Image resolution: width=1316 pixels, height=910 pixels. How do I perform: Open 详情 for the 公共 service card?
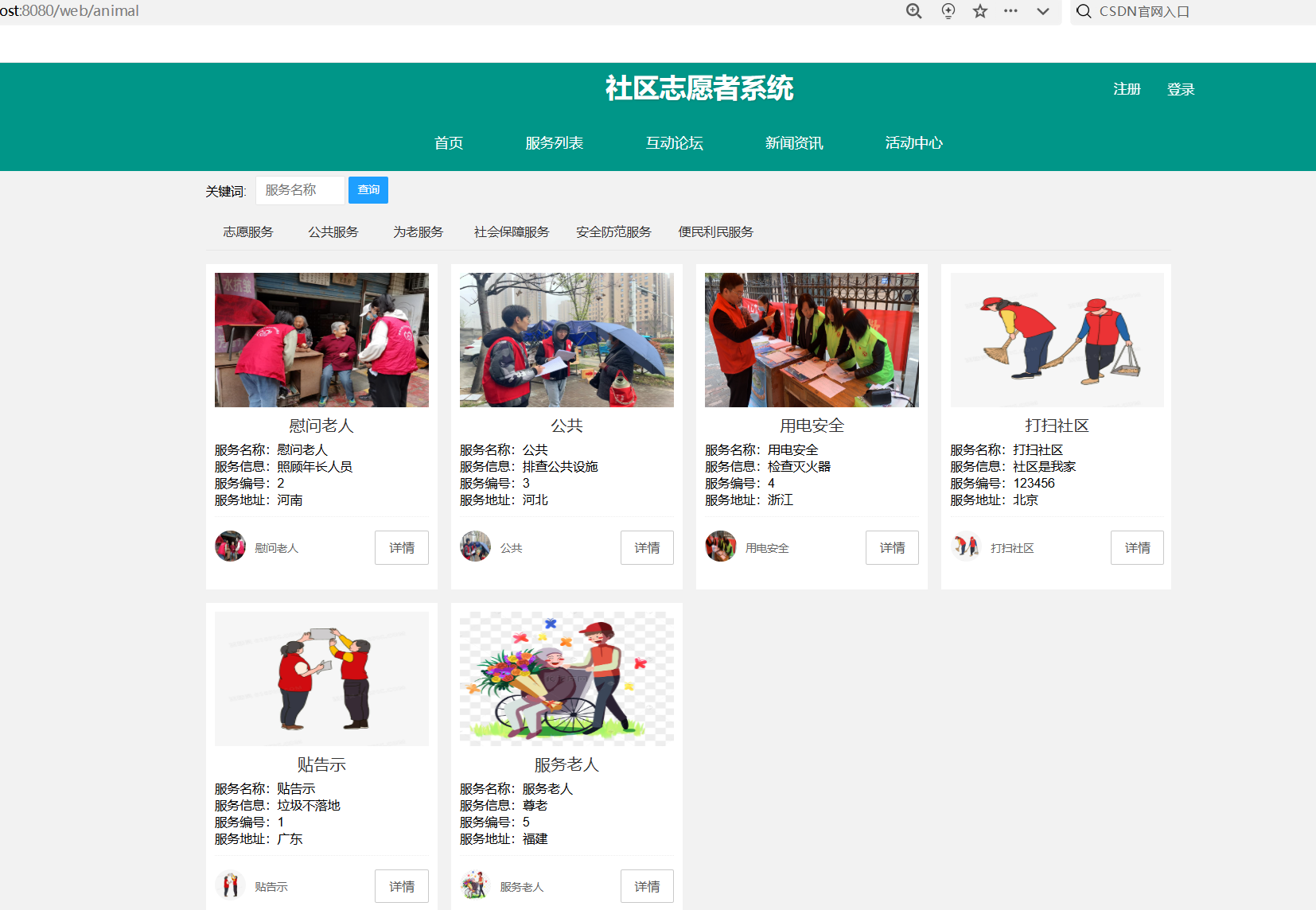(646, 548)
